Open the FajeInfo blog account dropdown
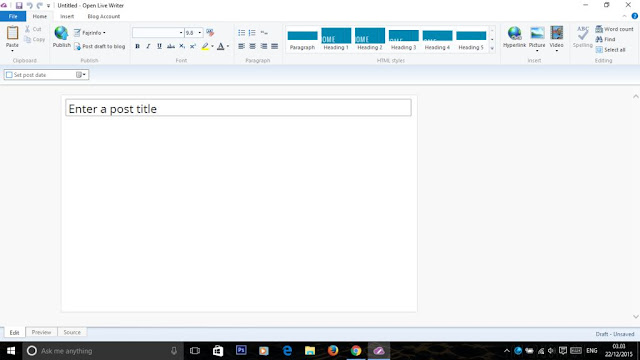Viewport: 640px width, 360px height. (x=90, y=33)
